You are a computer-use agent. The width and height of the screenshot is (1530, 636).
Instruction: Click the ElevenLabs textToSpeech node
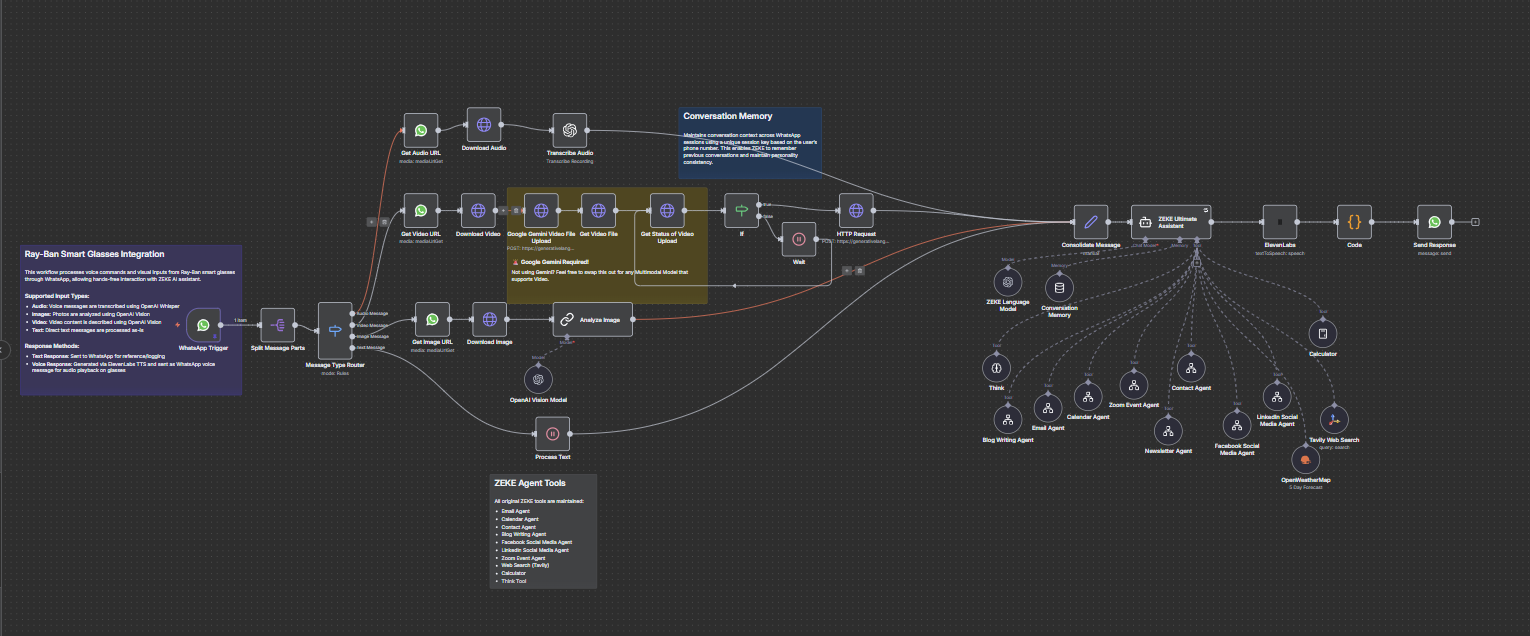pos(1283,221)
